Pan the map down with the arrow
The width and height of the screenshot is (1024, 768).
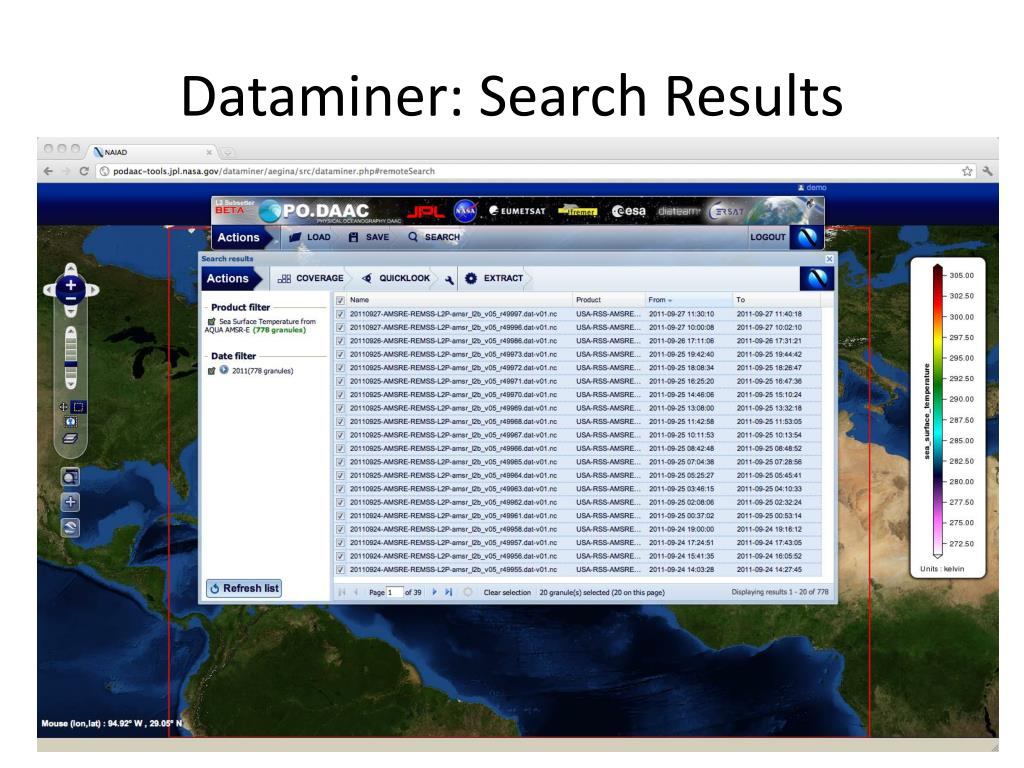pyautogui.click(x=71, y=312)
